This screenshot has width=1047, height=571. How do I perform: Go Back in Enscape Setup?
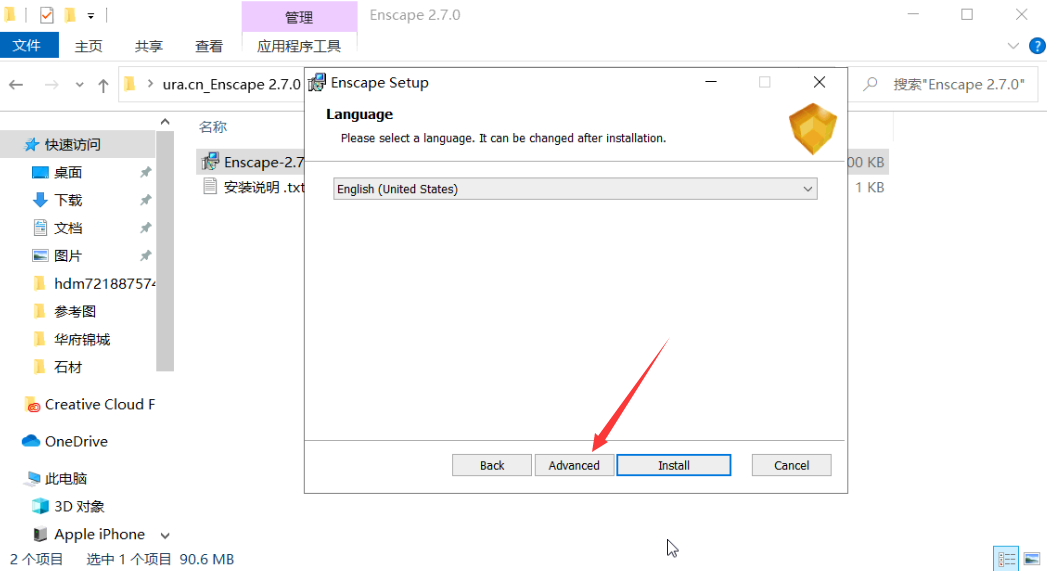pos(491,465)
